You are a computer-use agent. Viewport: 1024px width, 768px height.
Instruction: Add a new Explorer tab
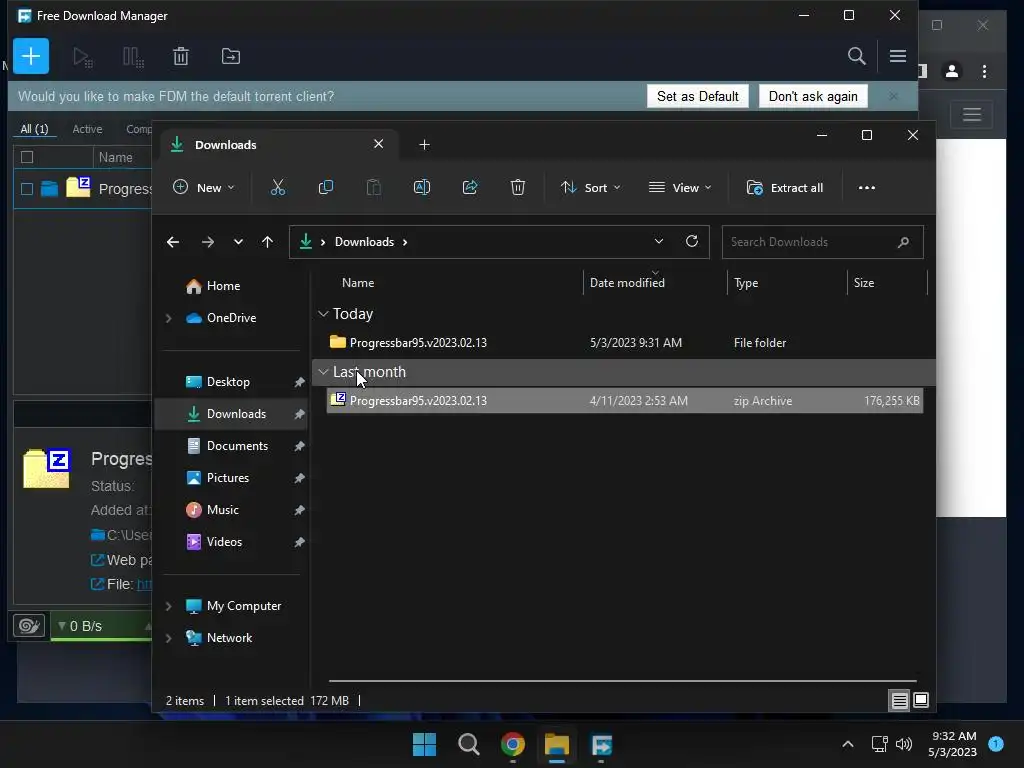point(424,144)
